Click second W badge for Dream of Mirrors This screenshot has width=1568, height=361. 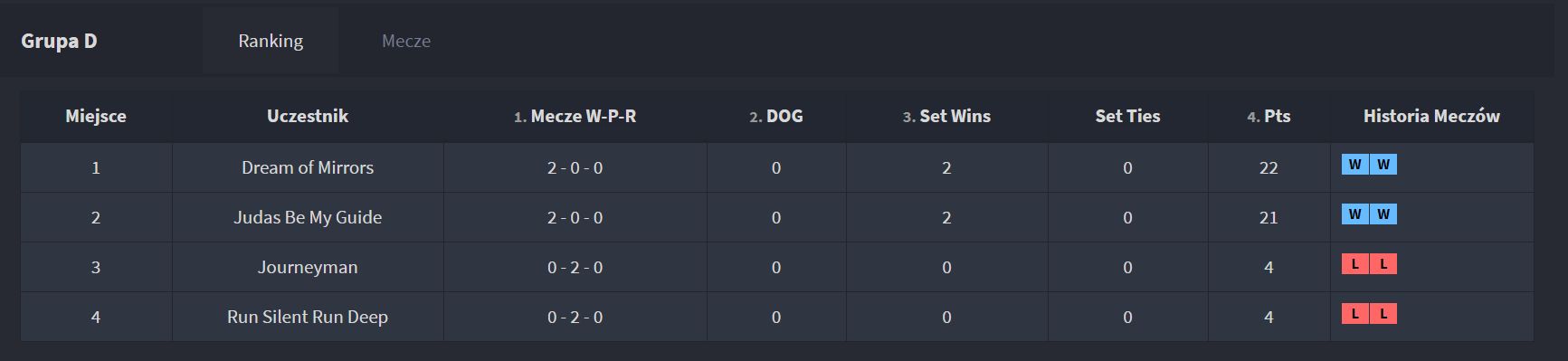click(x=1383, y=165)
